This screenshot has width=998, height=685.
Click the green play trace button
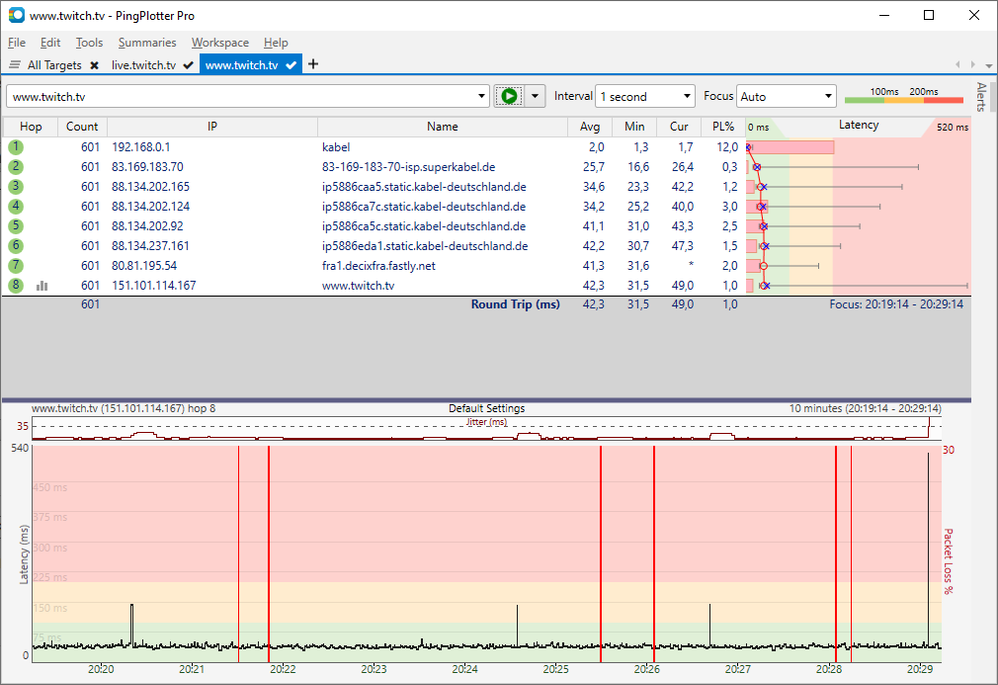509,96
